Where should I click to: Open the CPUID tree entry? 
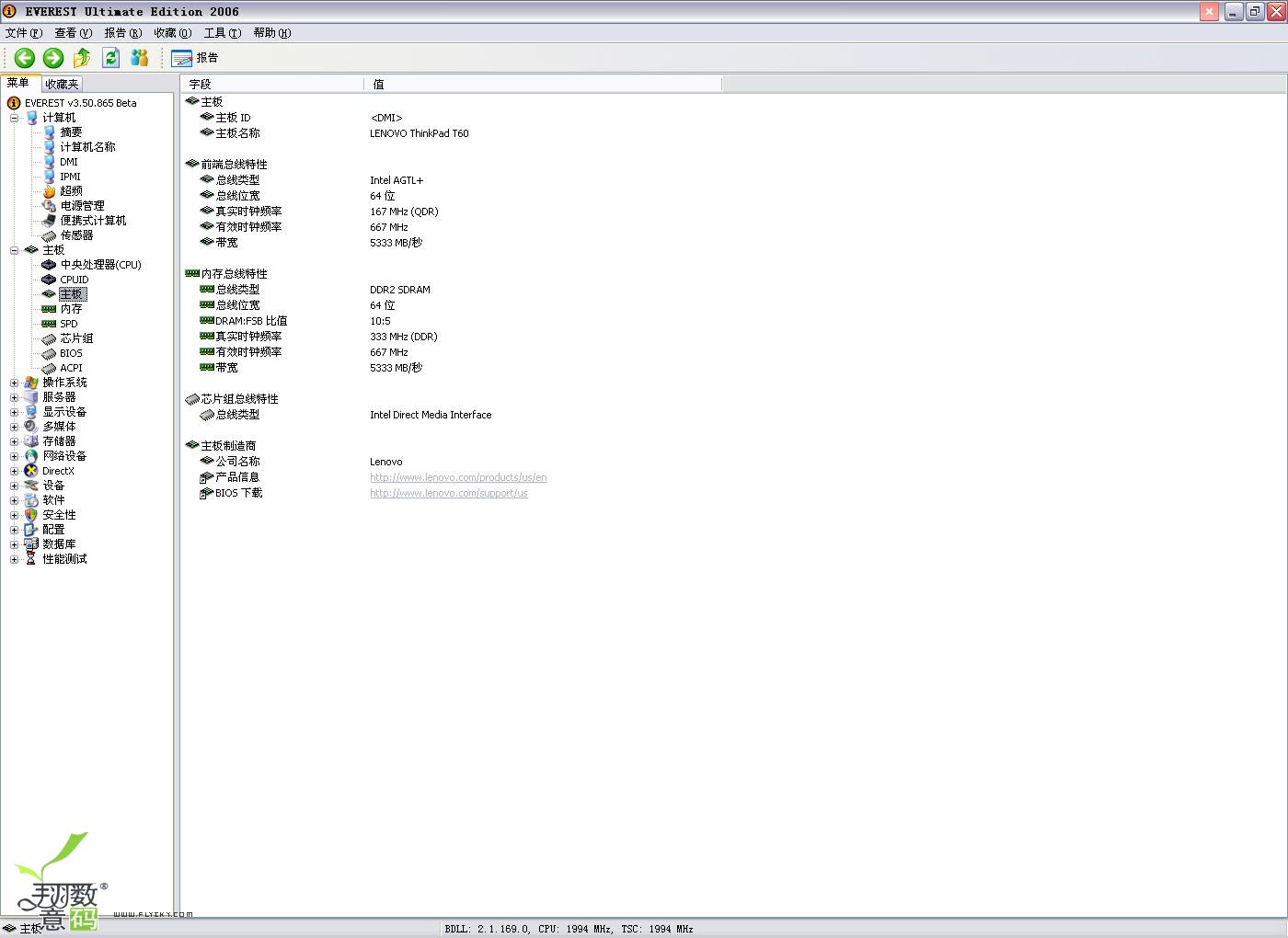(75, 280)
